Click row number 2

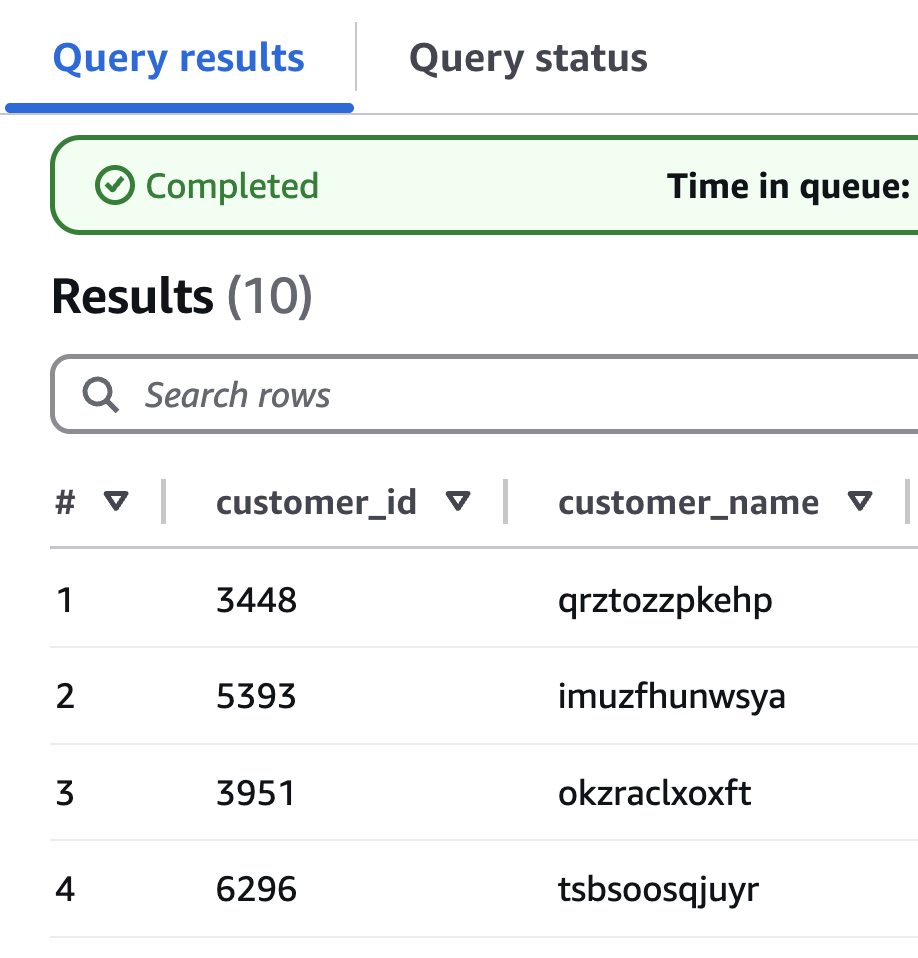pos(65,697)
